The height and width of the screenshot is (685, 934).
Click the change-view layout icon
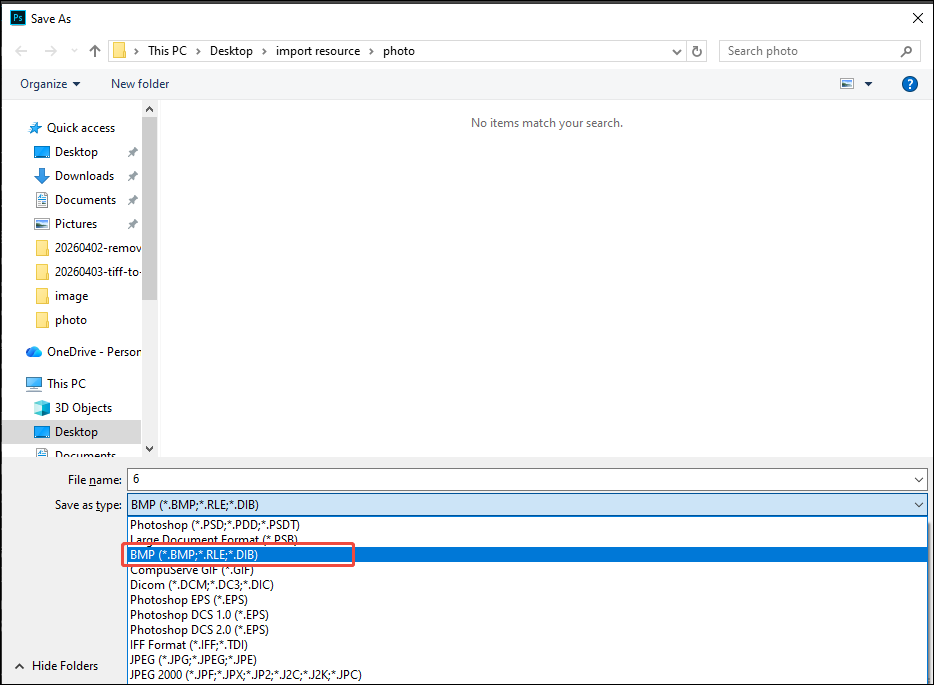point(845,84)
